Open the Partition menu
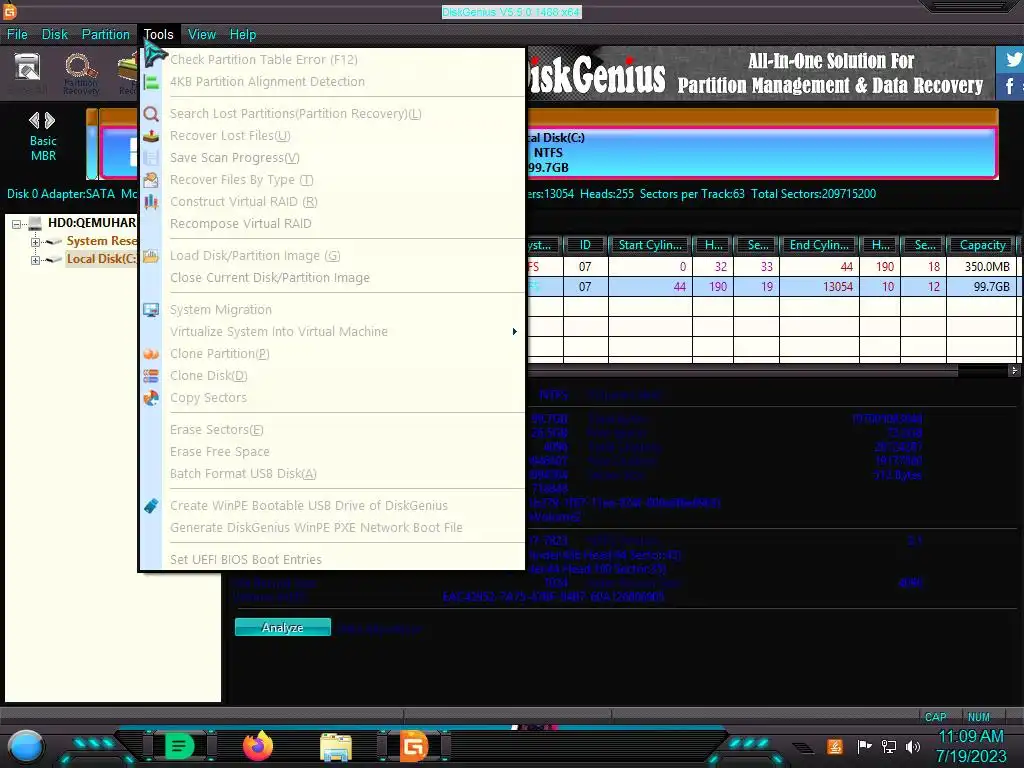Viewport: 1024px width, 768px height. (106, 35)
